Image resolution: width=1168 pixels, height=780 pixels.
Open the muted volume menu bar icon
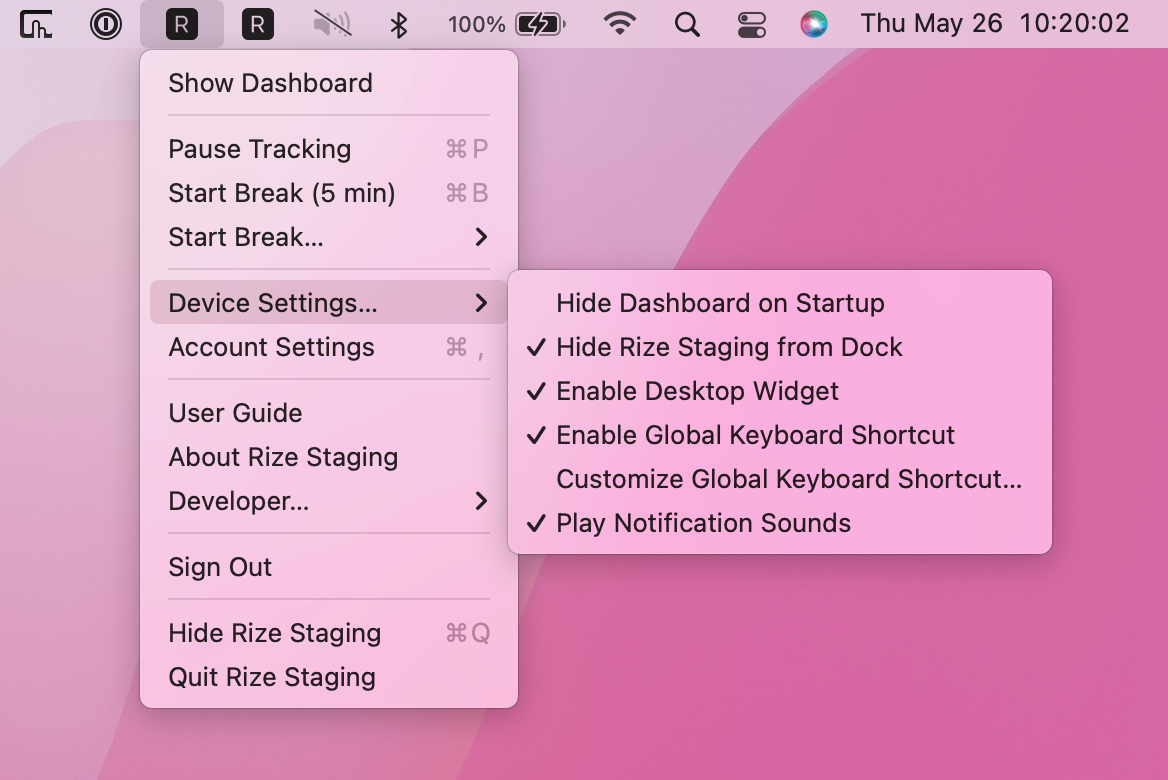332,24
